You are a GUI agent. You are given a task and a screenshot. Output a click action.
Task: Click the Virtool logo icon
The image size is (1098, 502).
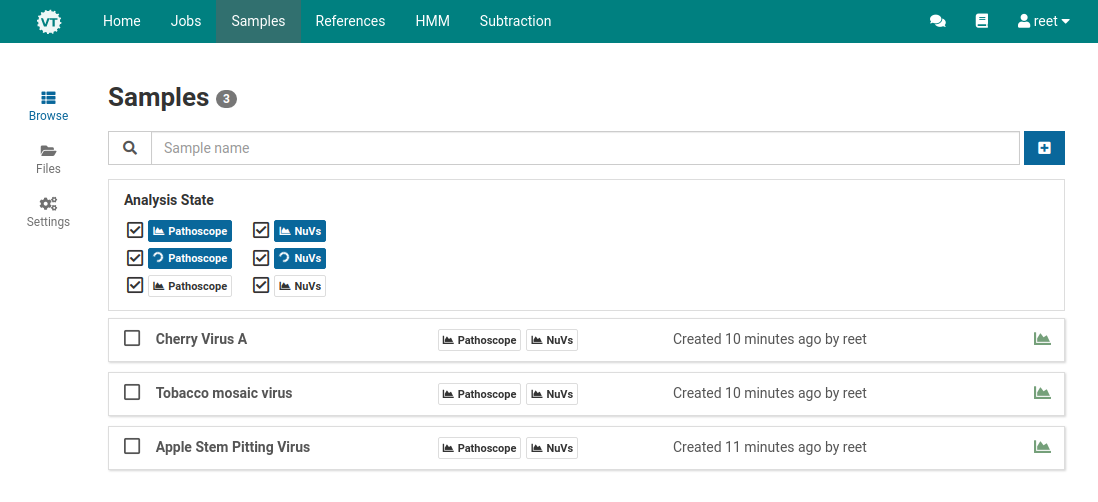tap(48, 21)
